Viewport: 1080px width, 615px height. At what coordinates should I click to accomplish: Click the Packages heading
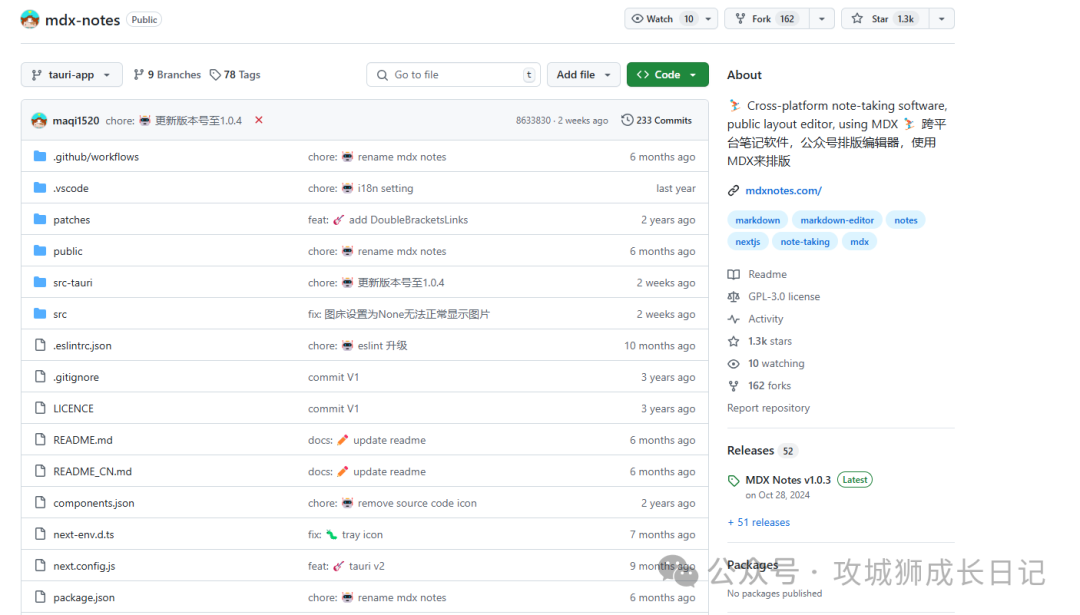pyautogui.click(x=752, y=565)
